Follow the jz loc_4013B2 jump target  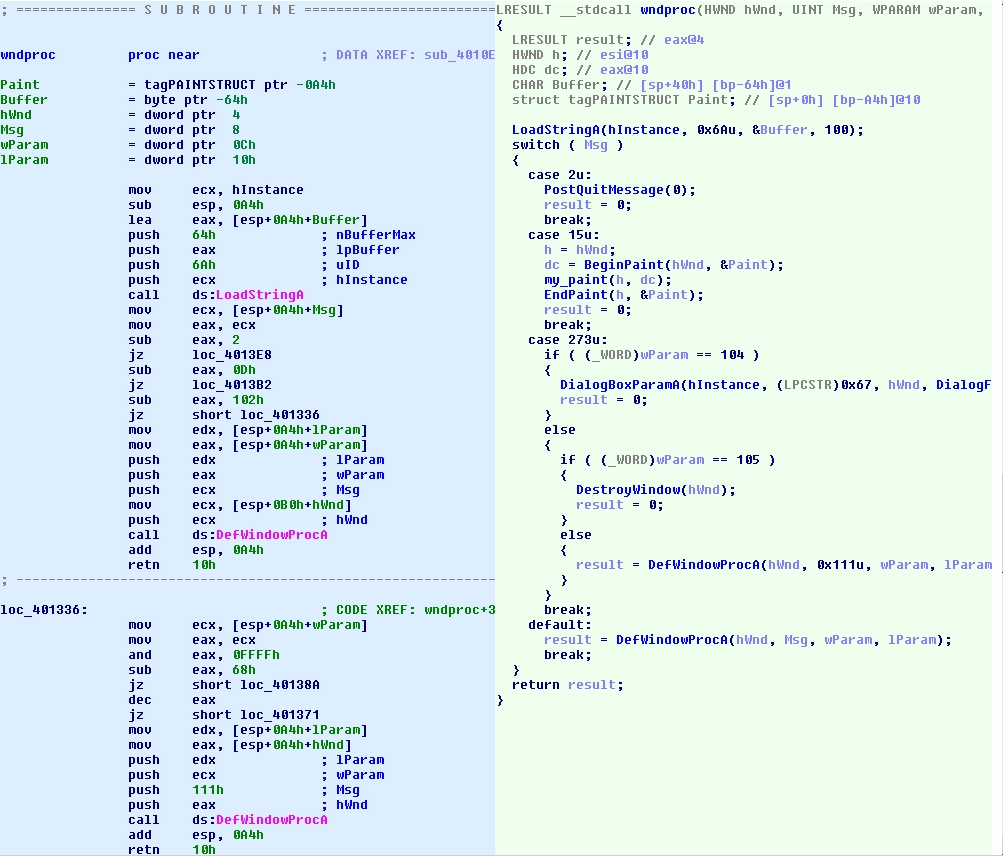pos(231,385)
